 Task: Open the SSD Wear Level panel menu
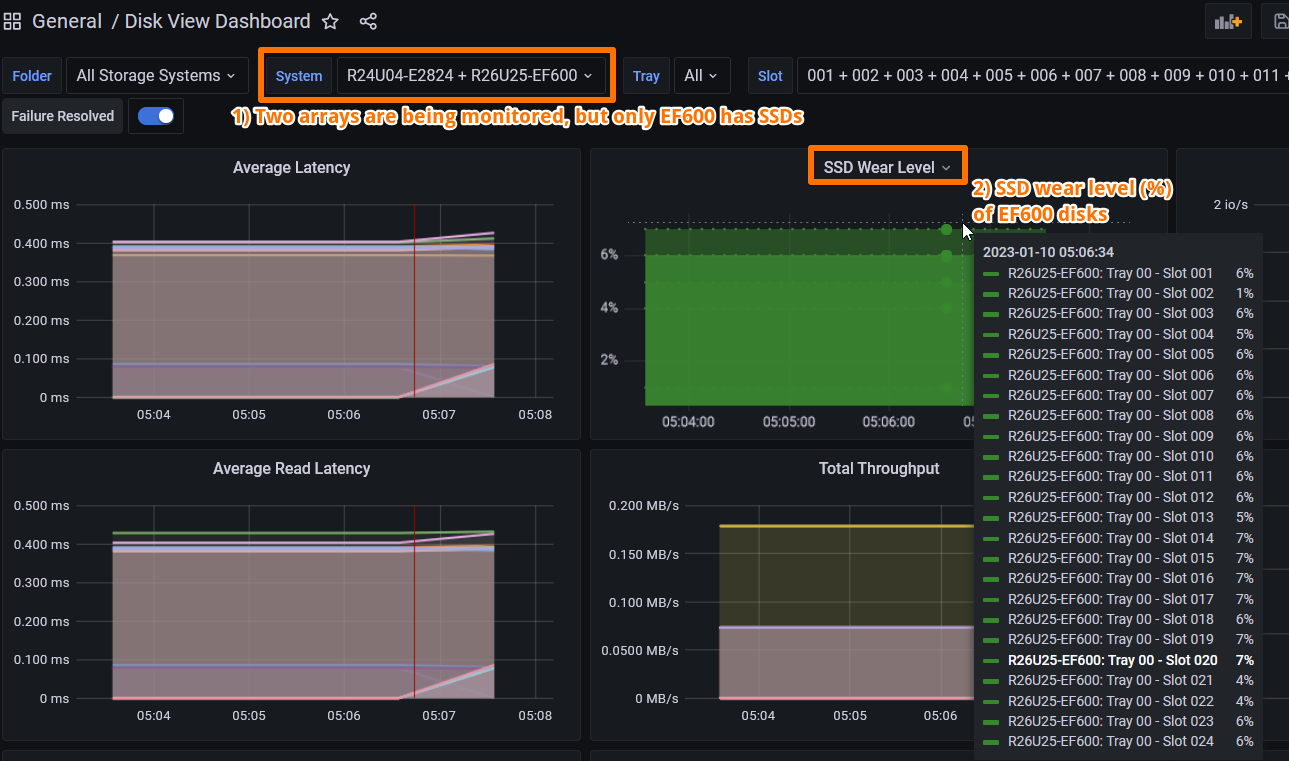tap(887, 167)
